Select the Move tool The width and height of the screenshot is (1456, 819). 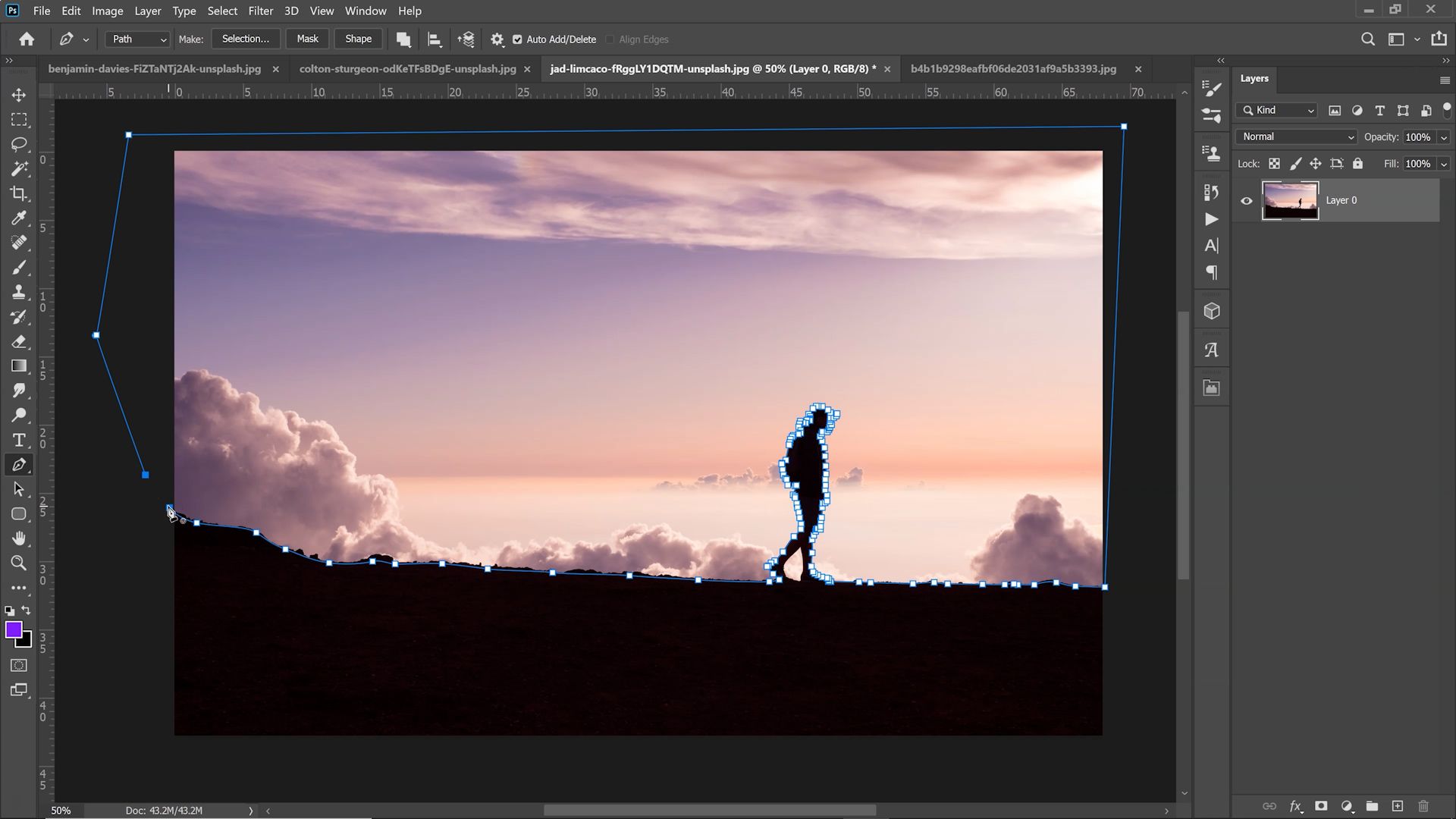19,95
